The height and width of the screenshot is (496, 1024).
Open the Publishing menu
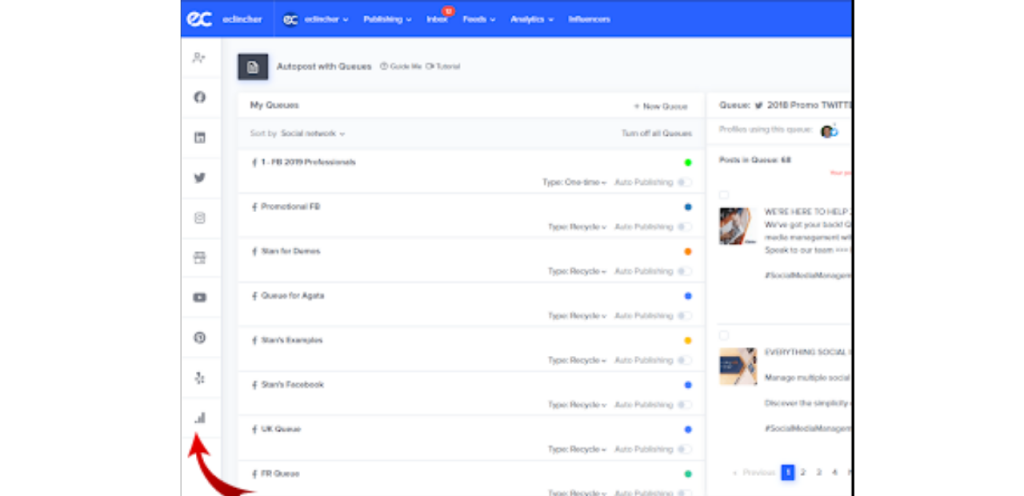click(x=388, y=19)
